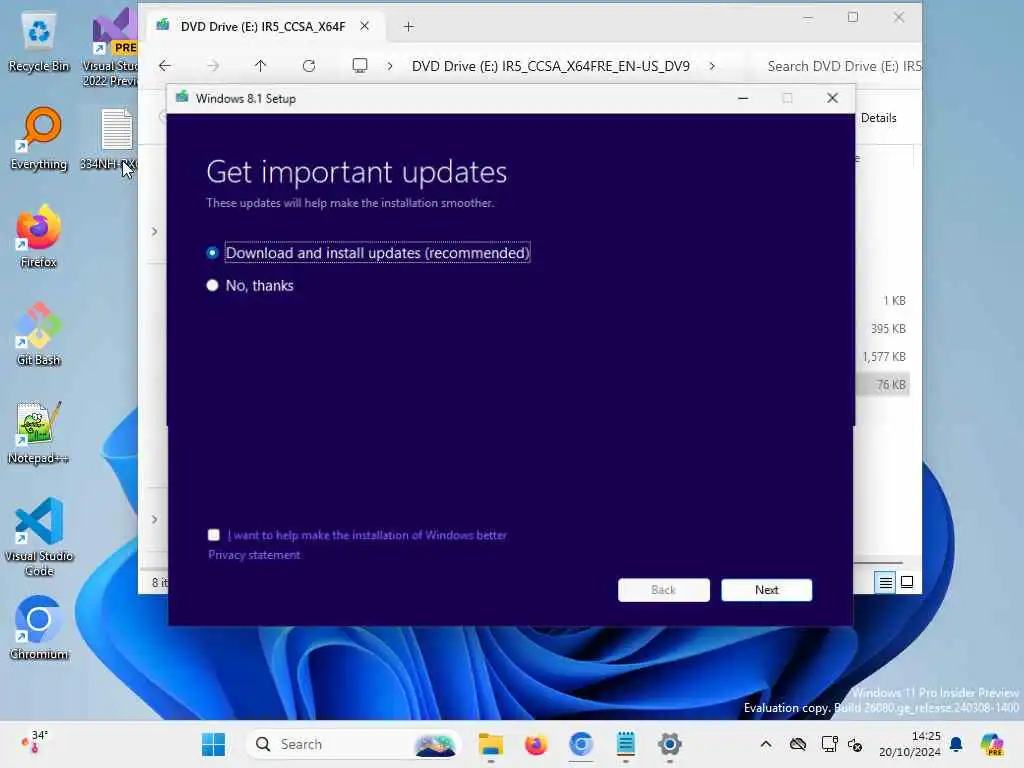Switch to the DVD Drive (E:) tab
The height and width of the screenshot is (768, 1024).
tap(263, 26)
